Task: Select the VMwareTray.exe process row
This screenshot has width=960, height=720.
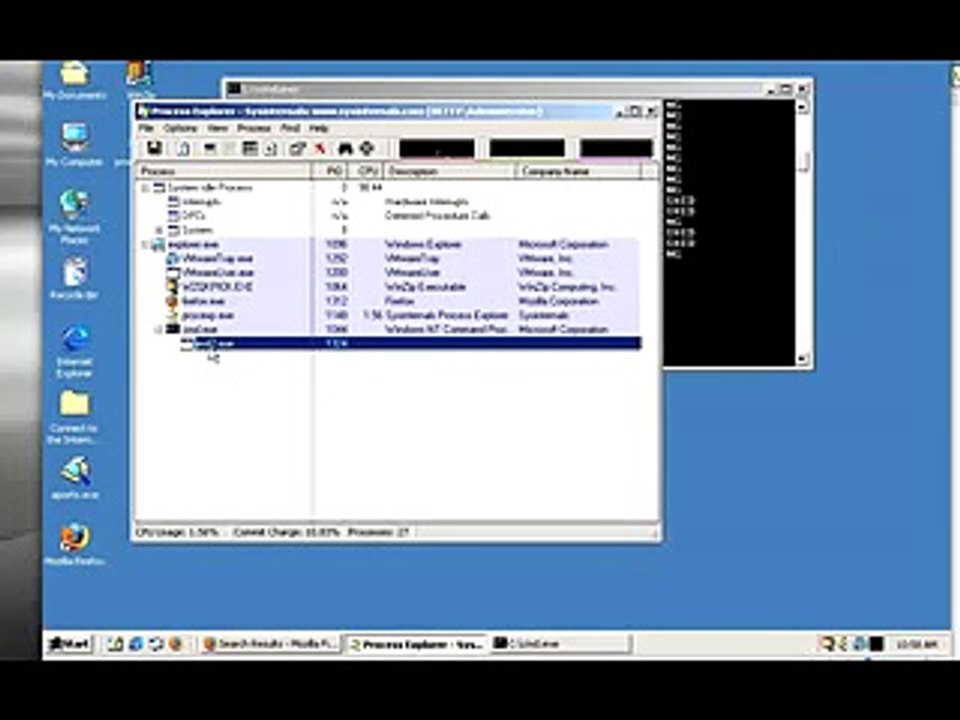Action: tap(389, 258)
